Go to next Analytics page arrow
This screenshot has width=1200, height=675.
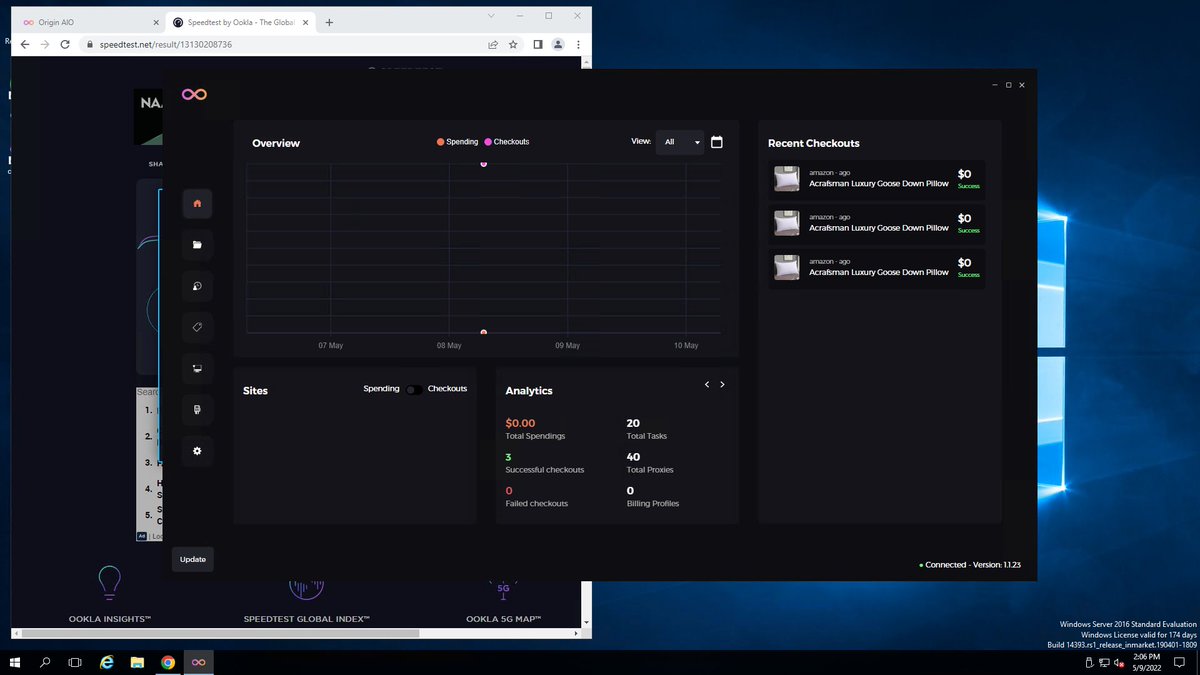(722, 384)
